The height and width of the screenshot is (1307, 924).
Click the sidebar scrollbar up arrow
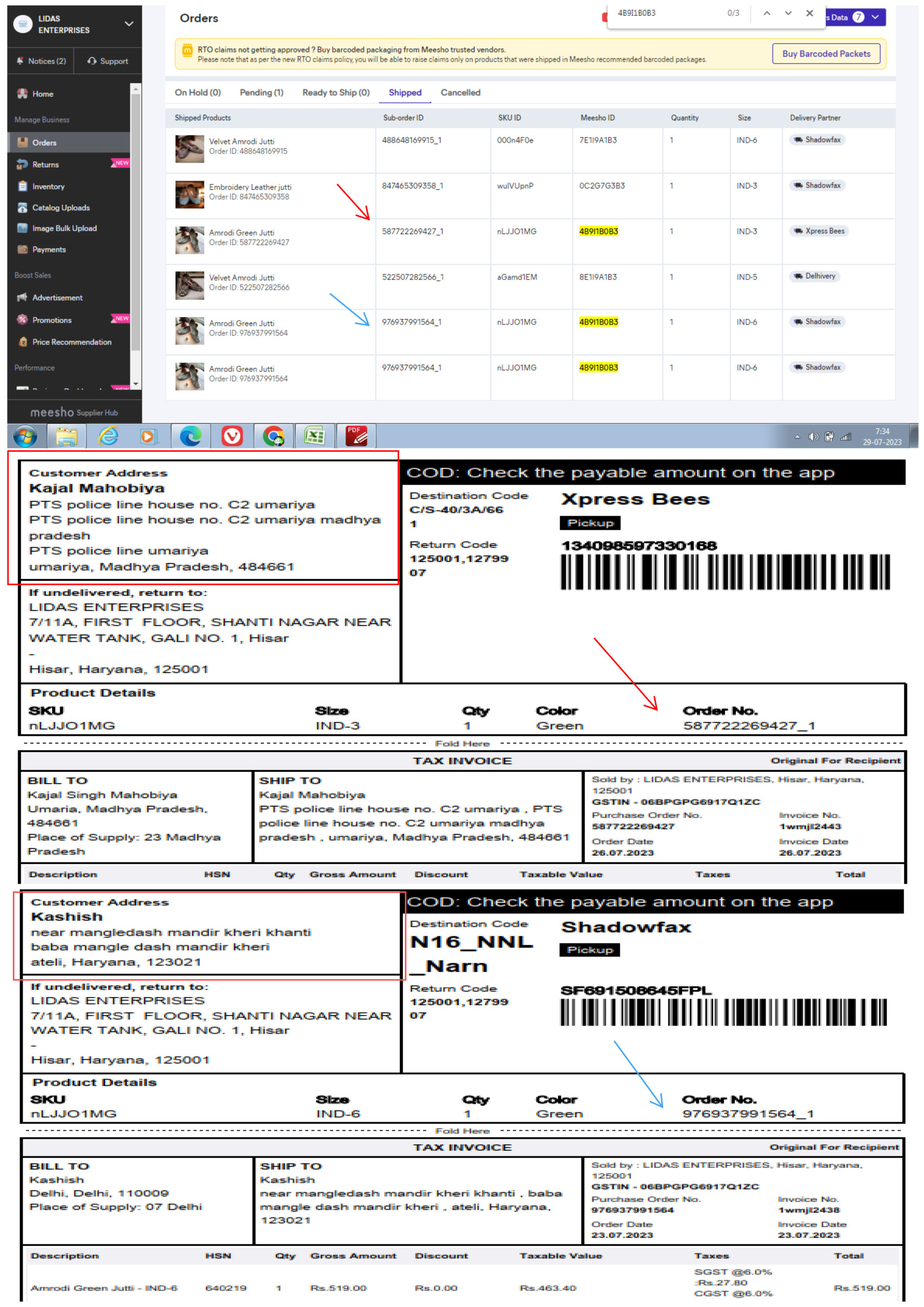[135, 89]
